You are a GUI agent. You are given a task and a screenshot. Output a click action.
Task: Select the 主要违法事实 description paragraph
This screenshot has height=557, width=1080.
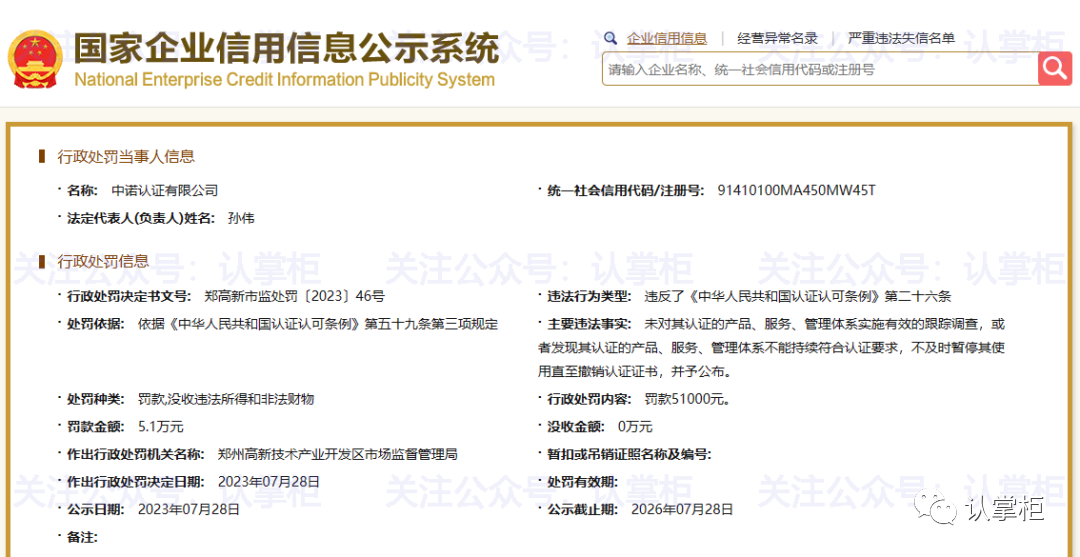point(771,348)
